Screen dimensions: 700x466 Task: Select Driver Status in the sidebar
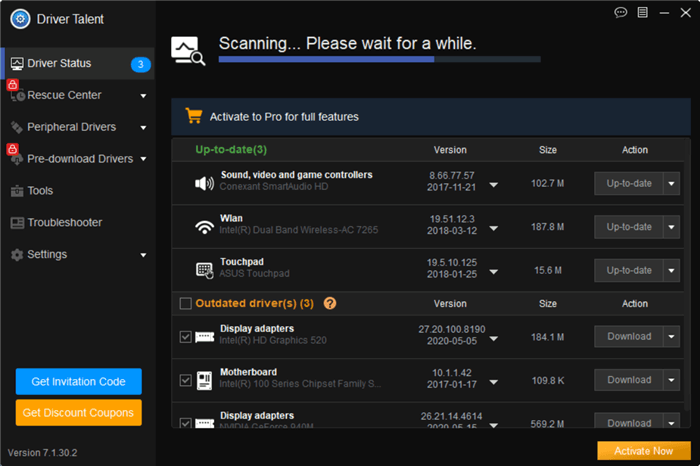click(79, 63)
